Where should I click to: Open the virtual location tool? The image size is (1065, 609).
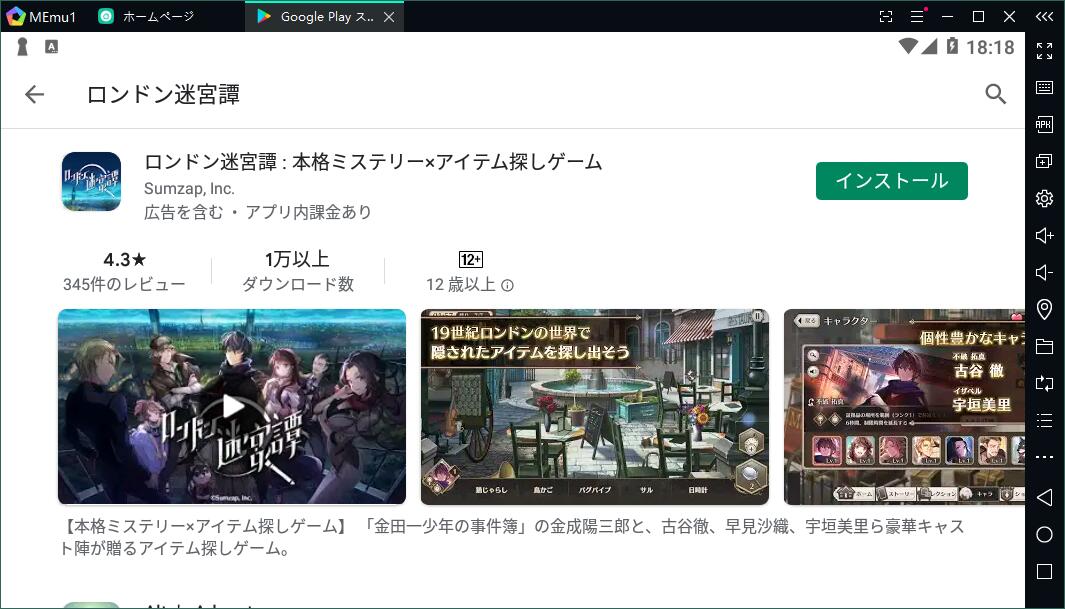pos(1044,309)
